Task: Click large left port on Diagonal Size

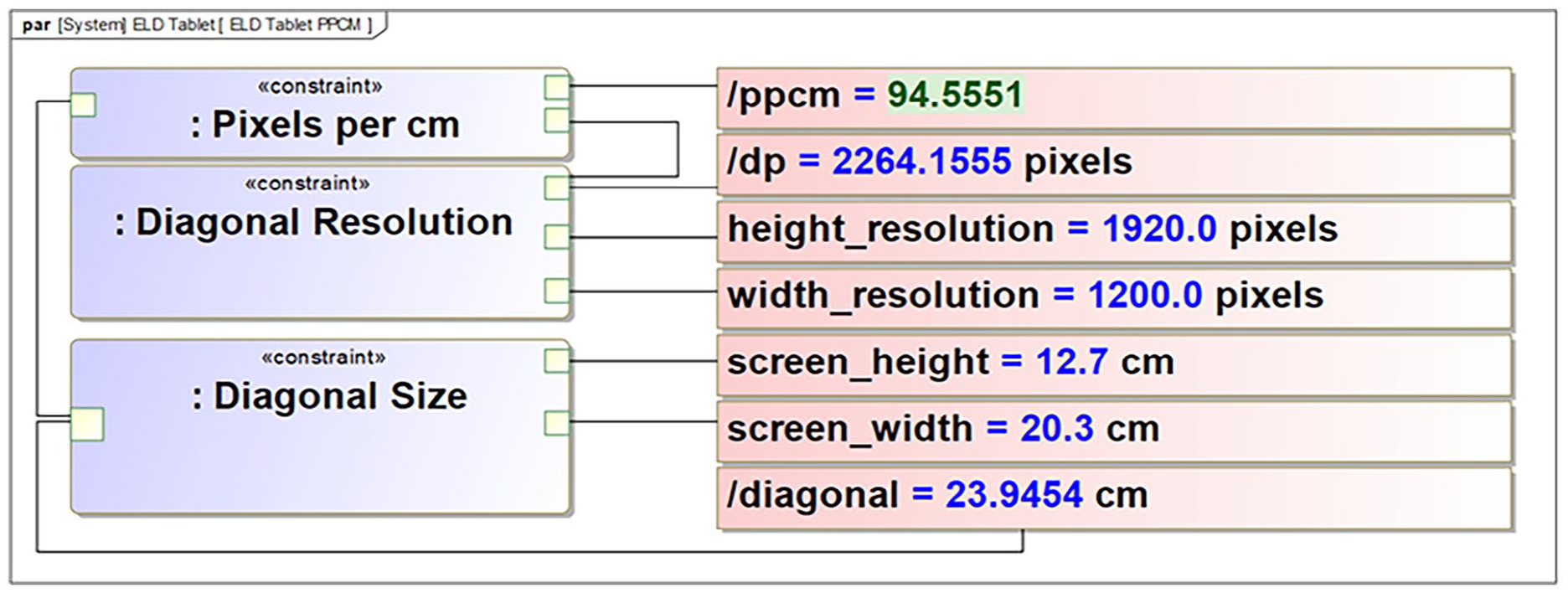Action: [x=87, y=424]
